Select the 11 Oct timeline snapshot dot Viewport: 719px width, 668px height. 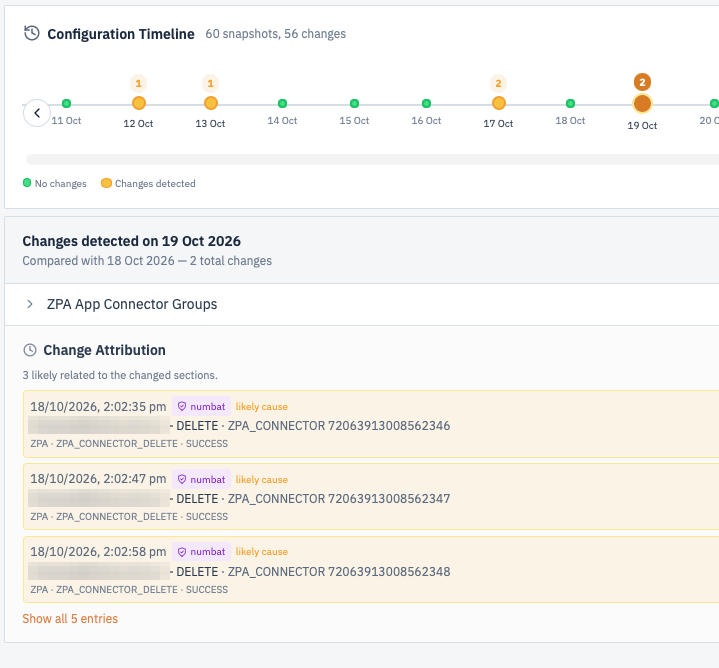(66, 104)
